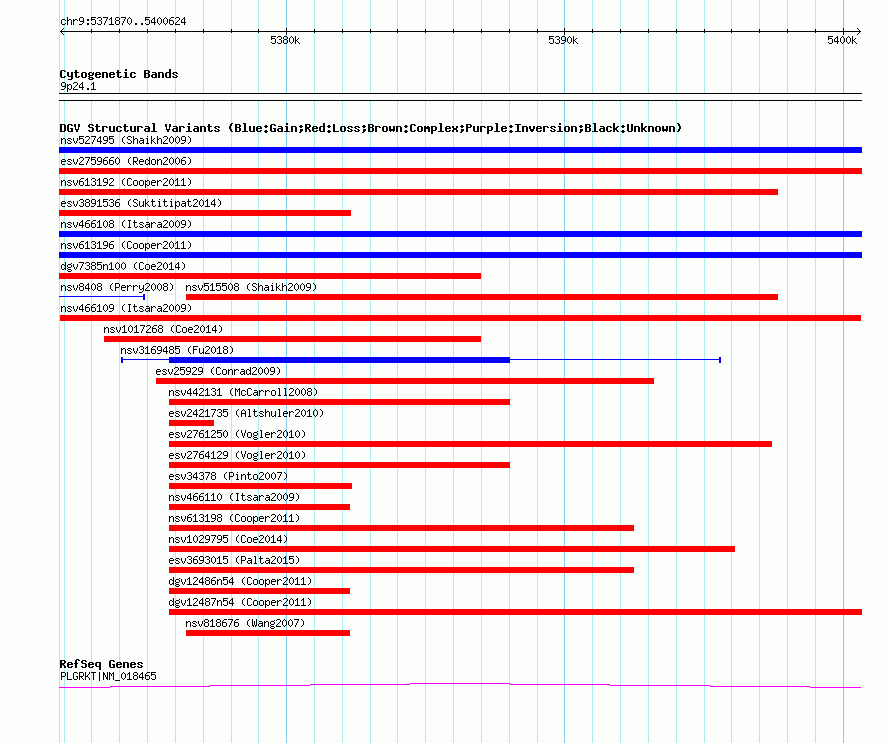Click the 9p24.1 cytogenetic band label
The width and height of the screenshot is (890, 743).
click(78, 86)
